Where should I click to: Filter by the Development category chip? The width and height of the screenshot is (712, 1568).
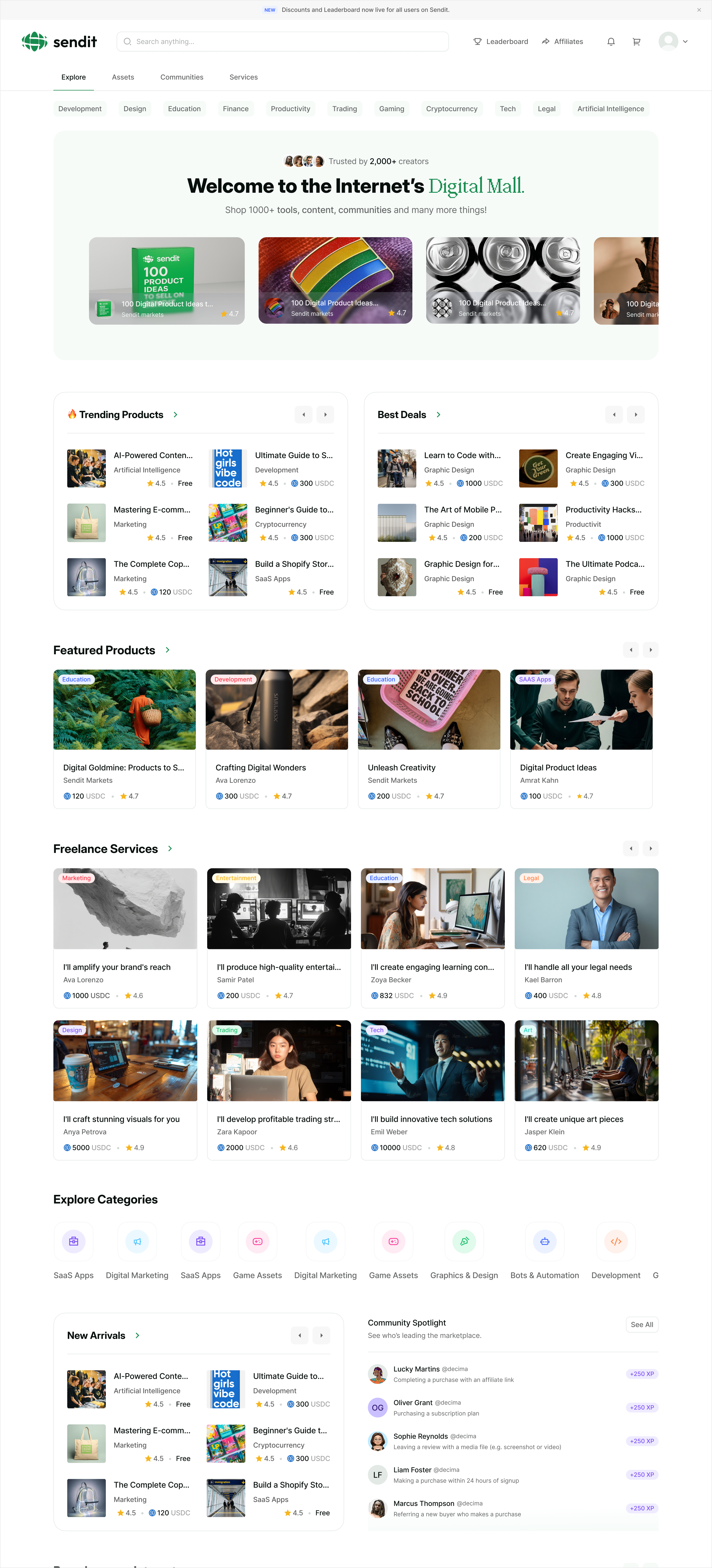point(80,109)
